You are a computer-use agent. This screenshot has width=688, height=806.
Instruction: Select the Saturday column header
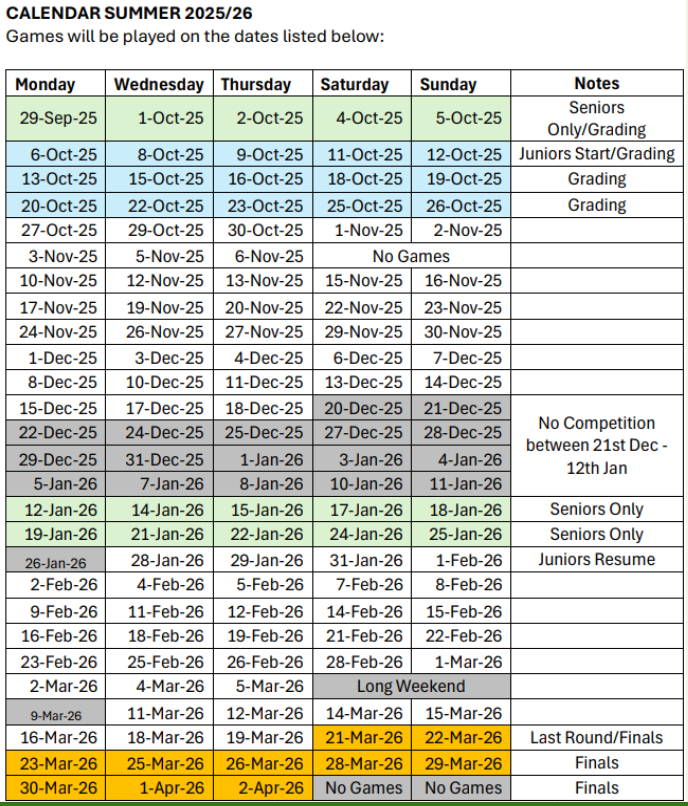pyautogui.click(x=354, y=85)
